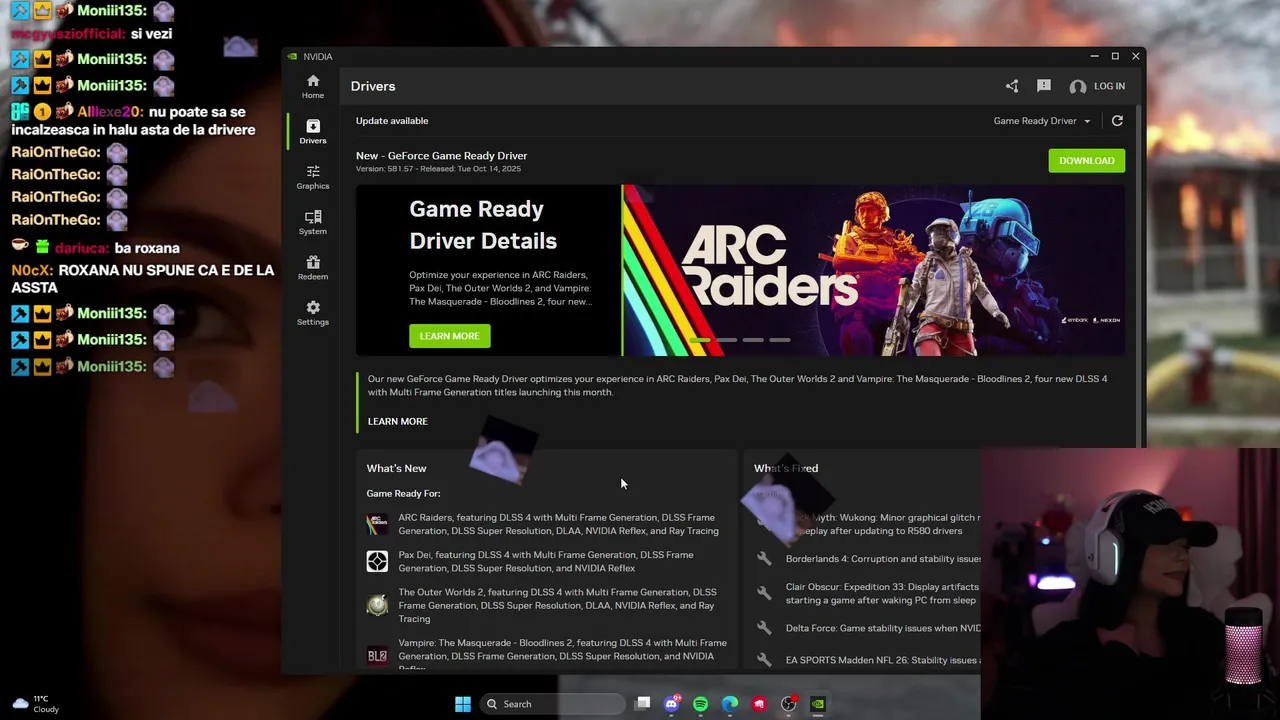This screenshot has width=1280, height=720.
Task: Click NVIDIA app icon in taskbar
Action: (x=818, y=704)
